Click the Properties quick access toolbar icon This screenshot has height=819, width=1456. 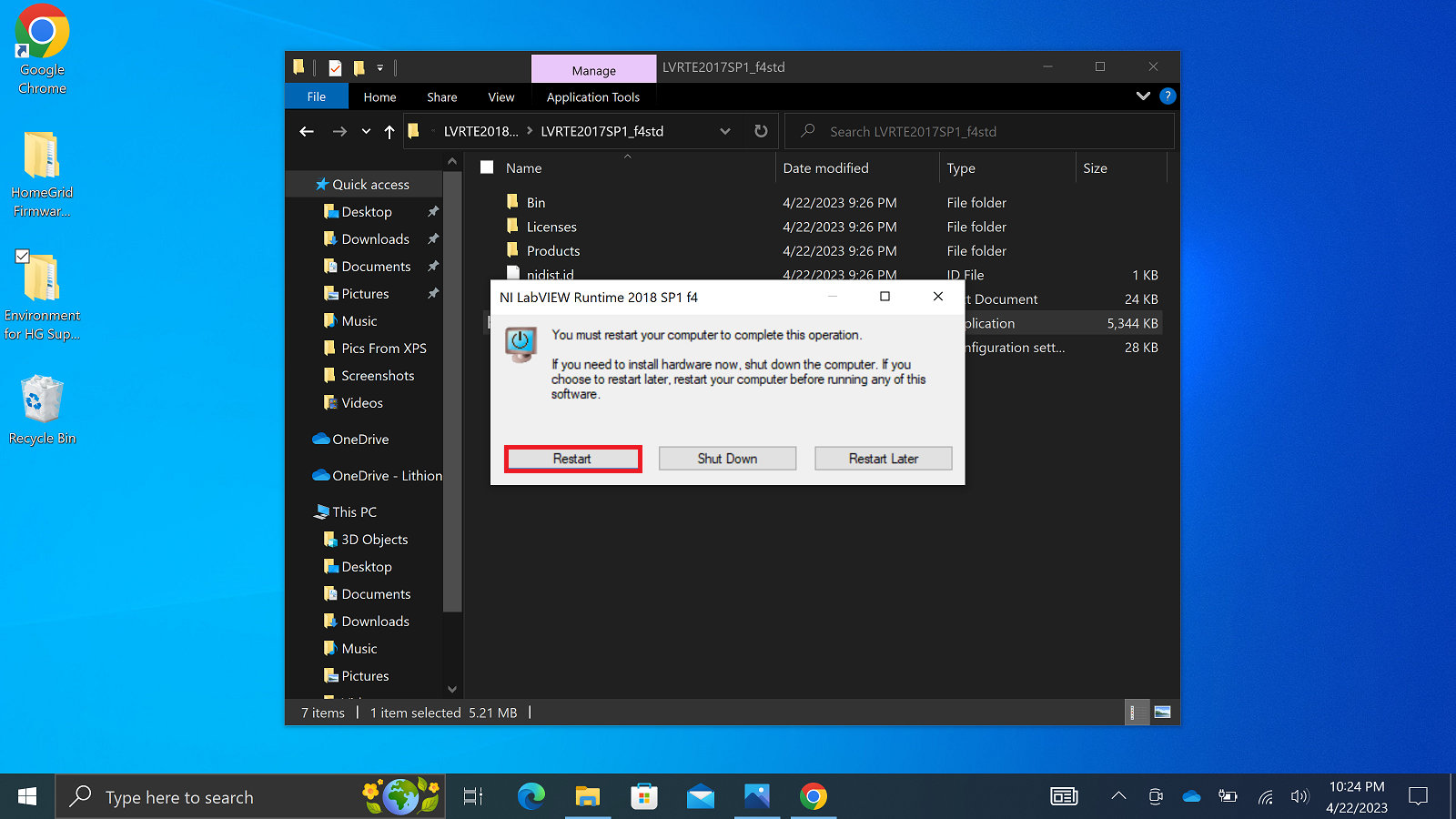pyautogui.click(x=336, y=67)
